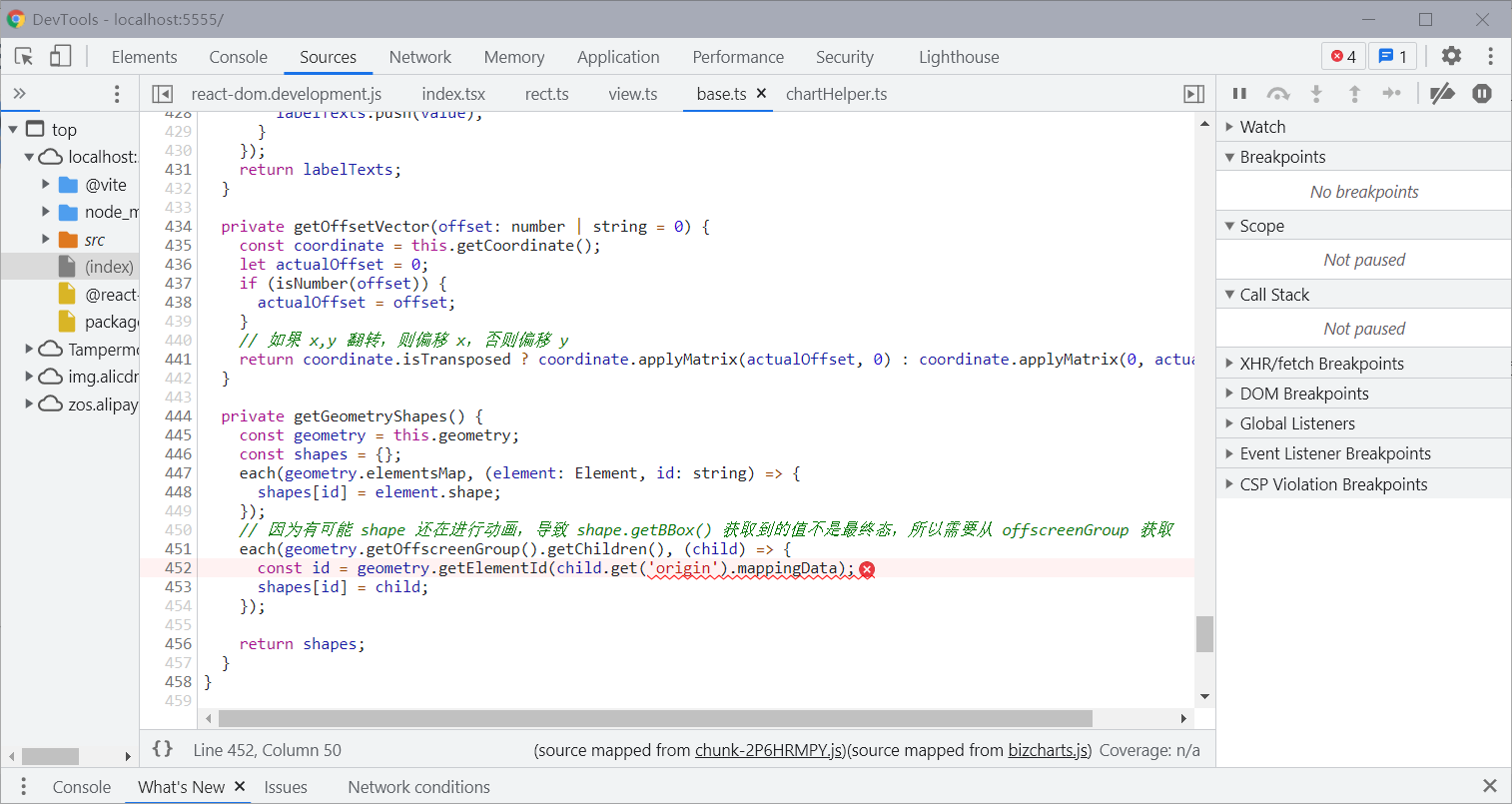Expand the img.alicdn domain node

coord(29,377)
